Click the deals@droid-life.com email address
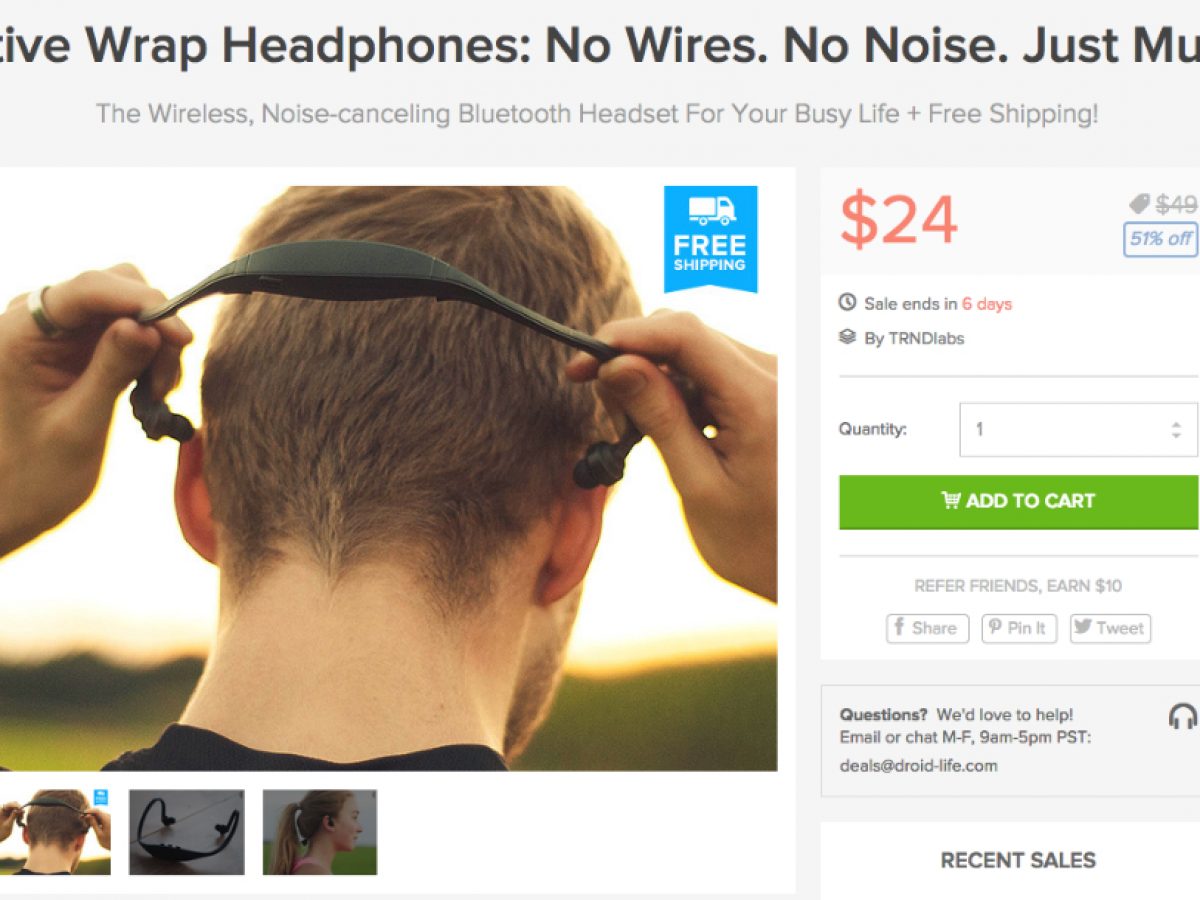Viewport: 1200px width, 900px height. pos(919,766)
